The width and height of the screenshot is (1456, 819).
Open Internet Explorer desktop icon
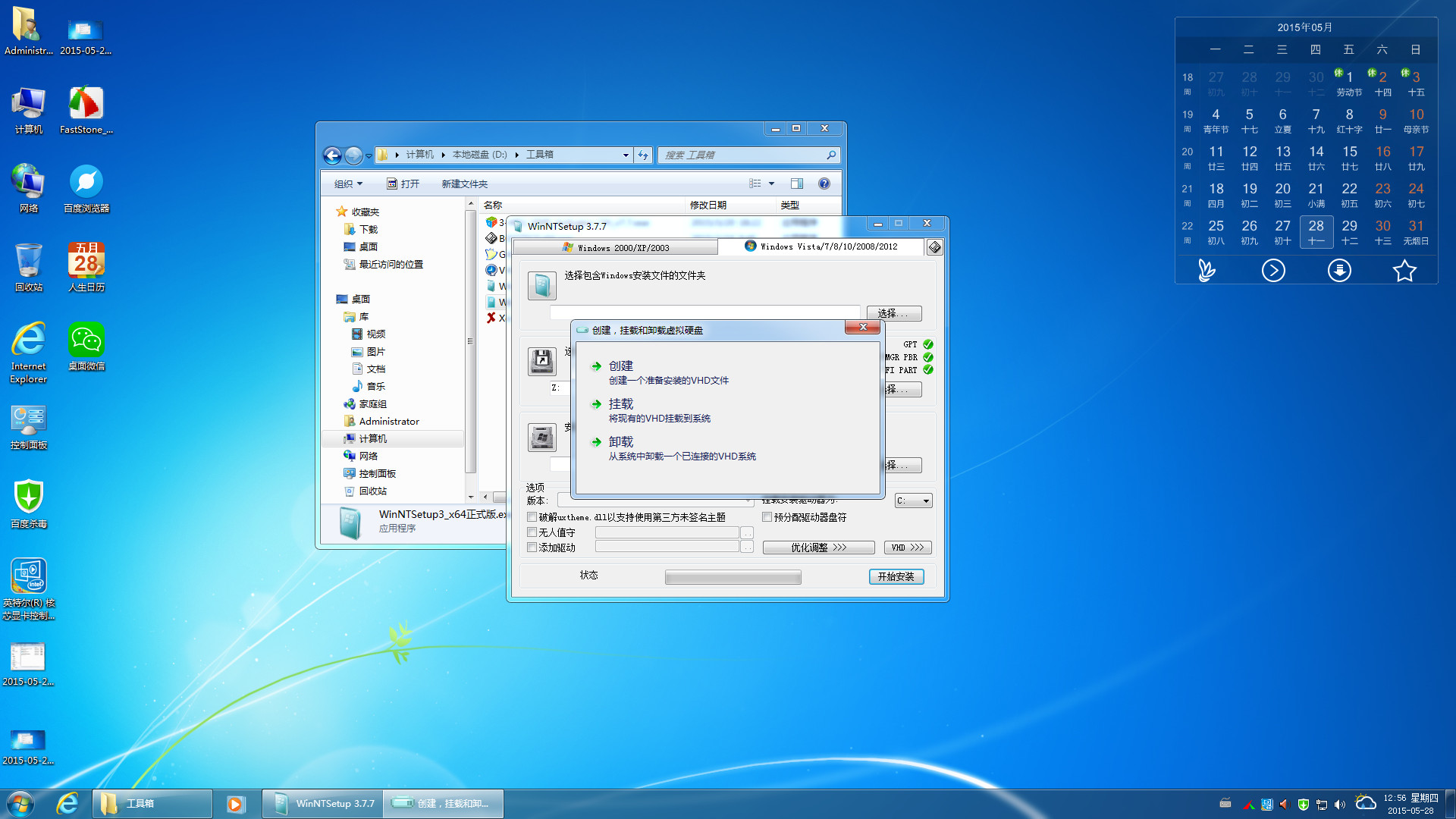[x=29, y=353]
